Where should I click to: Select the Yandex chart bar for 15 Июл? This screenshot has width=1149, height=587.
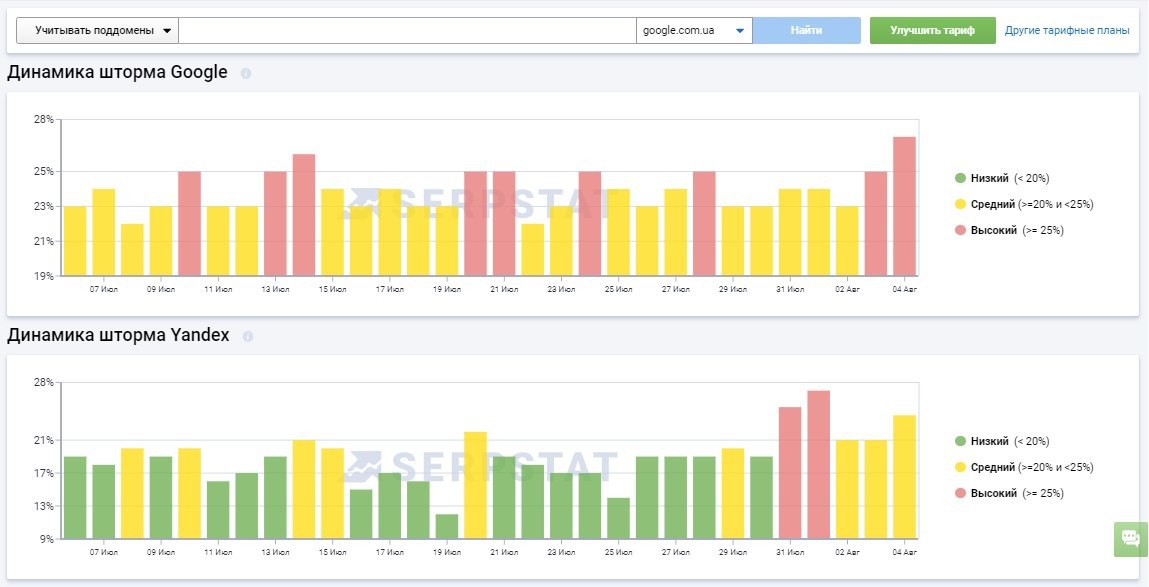333,494
